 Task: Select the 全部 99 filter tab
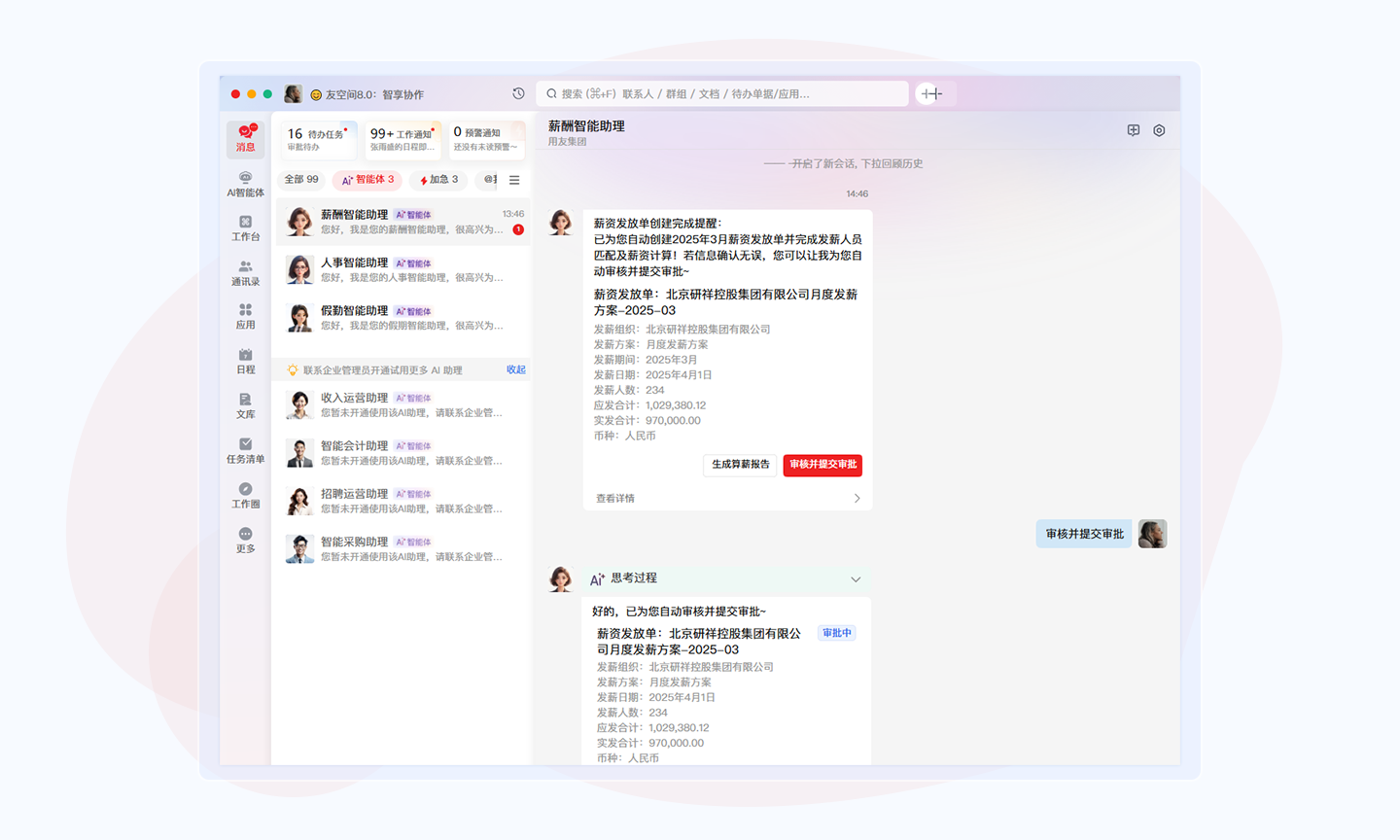point(301,180)
